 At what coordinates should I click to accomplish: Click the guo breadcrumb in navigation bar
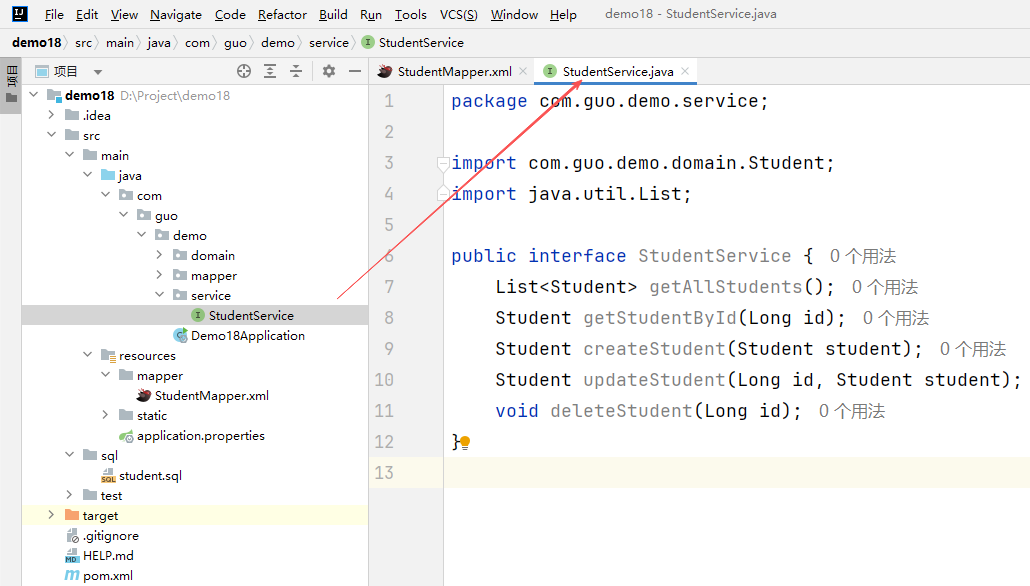pyautogui.click(x=235, y=43)
